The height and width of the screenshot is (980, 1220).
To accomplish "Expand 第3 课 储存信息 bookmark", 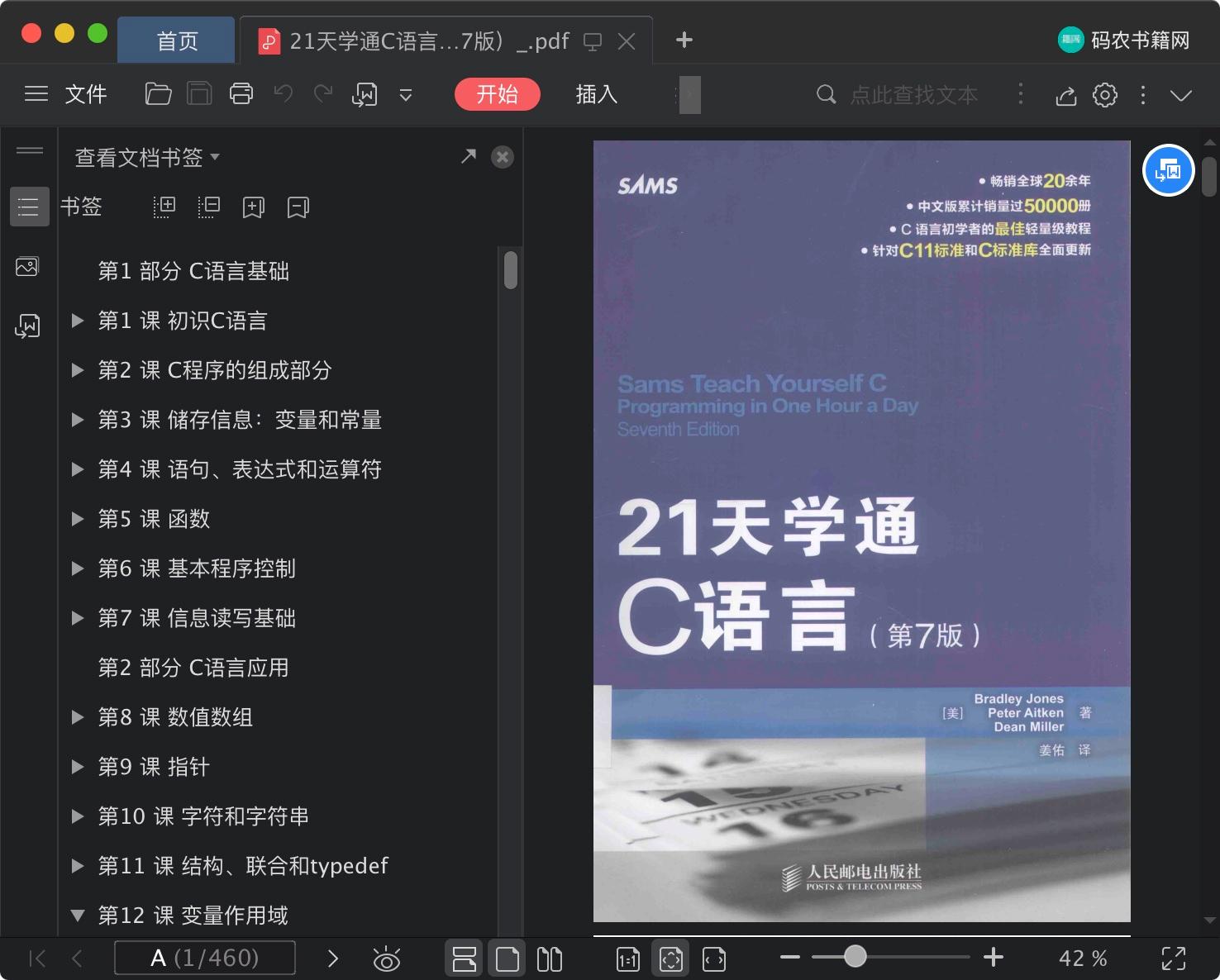I will pyautogui.click(x=78, y=420).
